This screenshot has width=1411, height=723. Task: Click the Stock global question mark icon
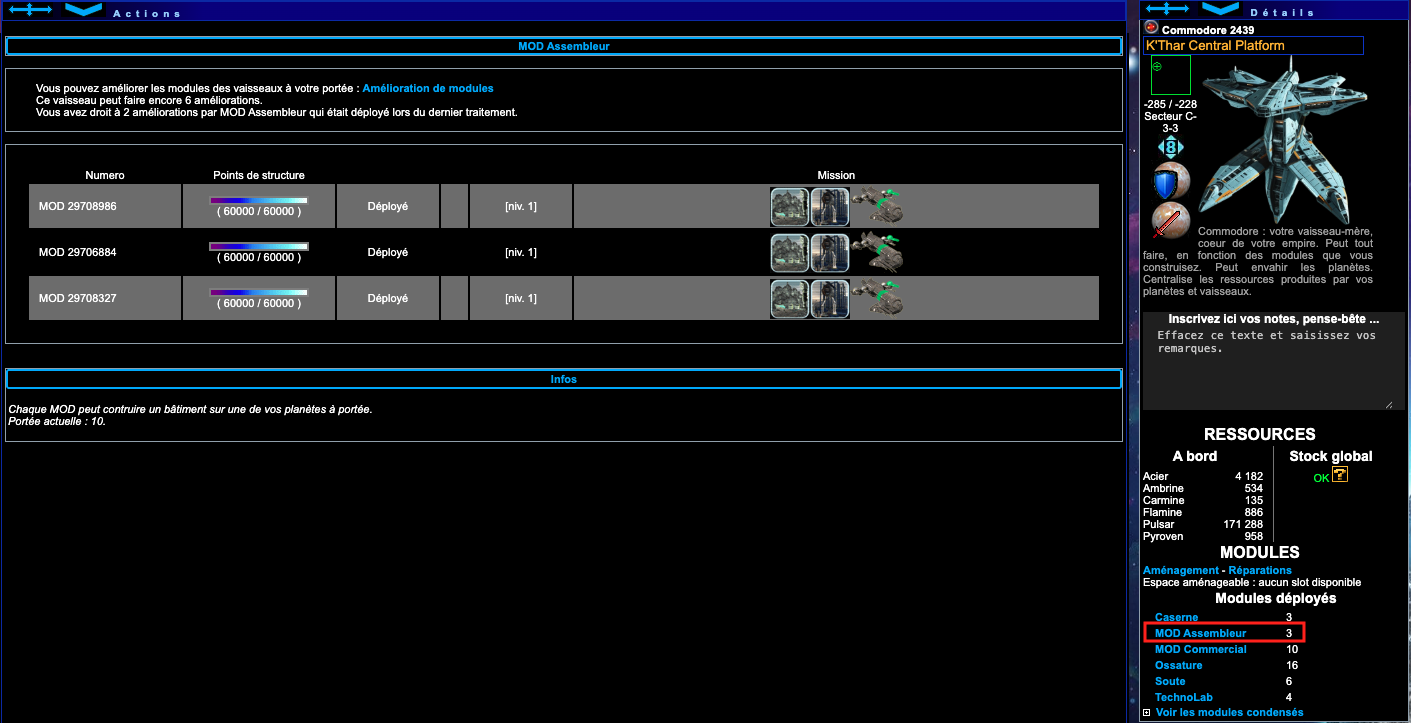[x=1340, y=475]
